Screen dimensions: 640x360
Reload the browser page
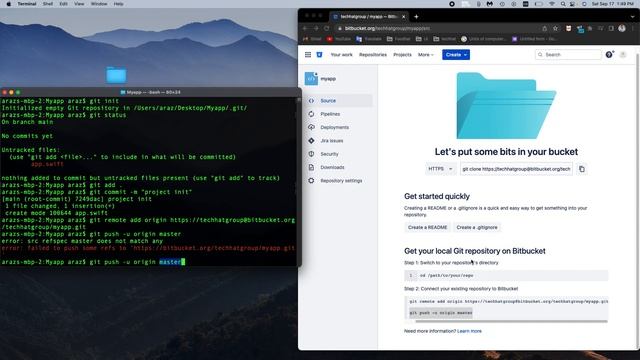tap(327, 29)
